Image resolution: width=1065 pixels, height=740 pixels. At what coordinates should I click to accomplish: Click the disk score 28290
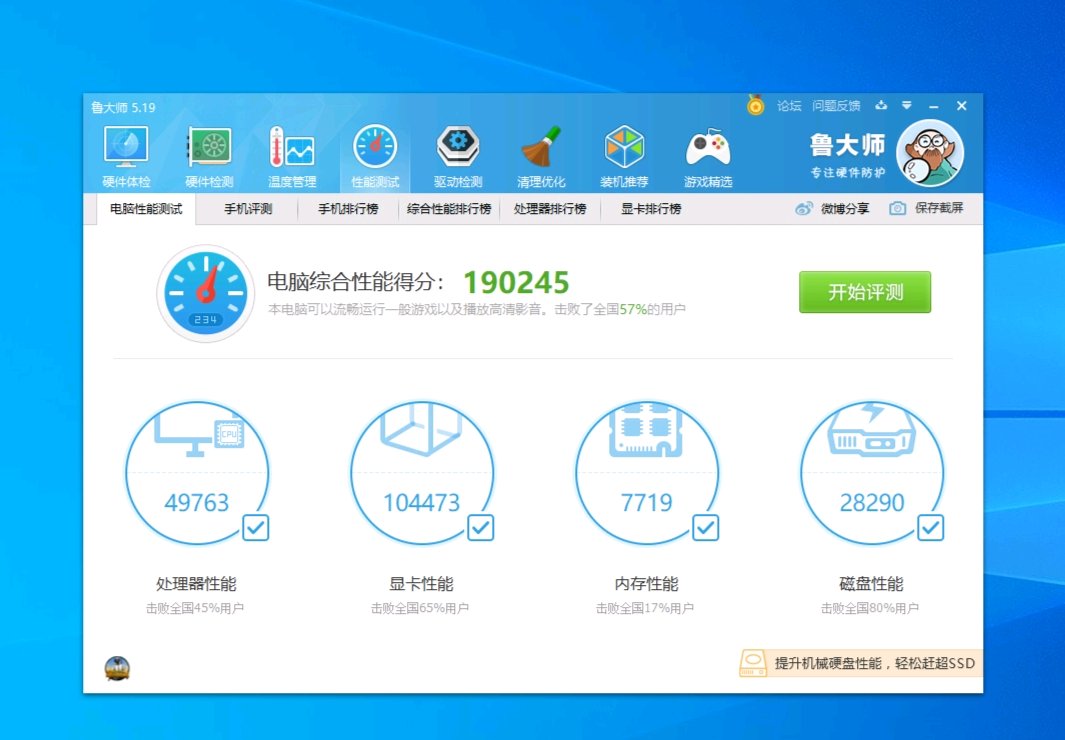(871, 502)
